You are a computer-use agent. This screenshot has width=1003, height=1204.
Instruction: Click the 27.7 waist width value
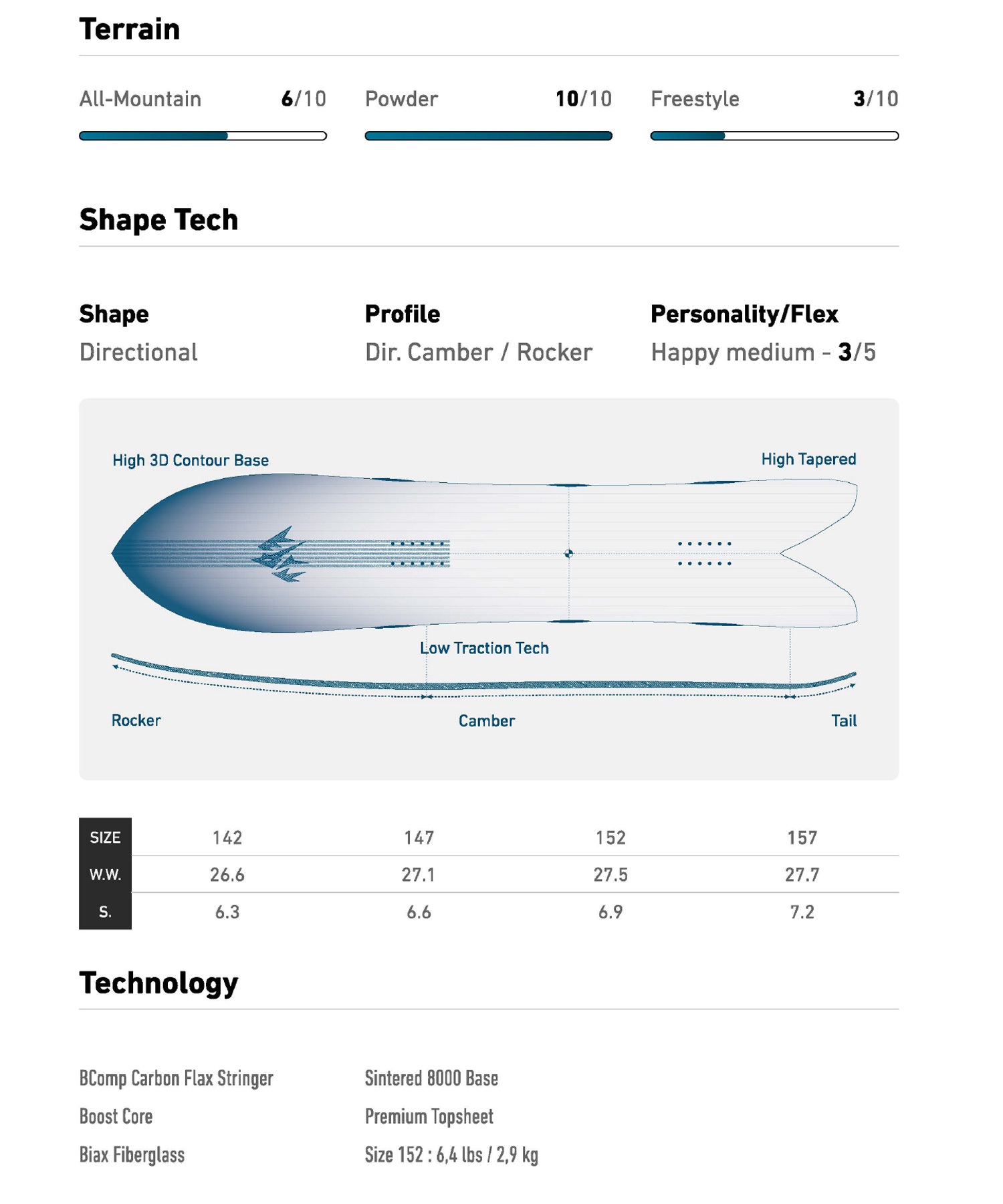pos(802,874)
